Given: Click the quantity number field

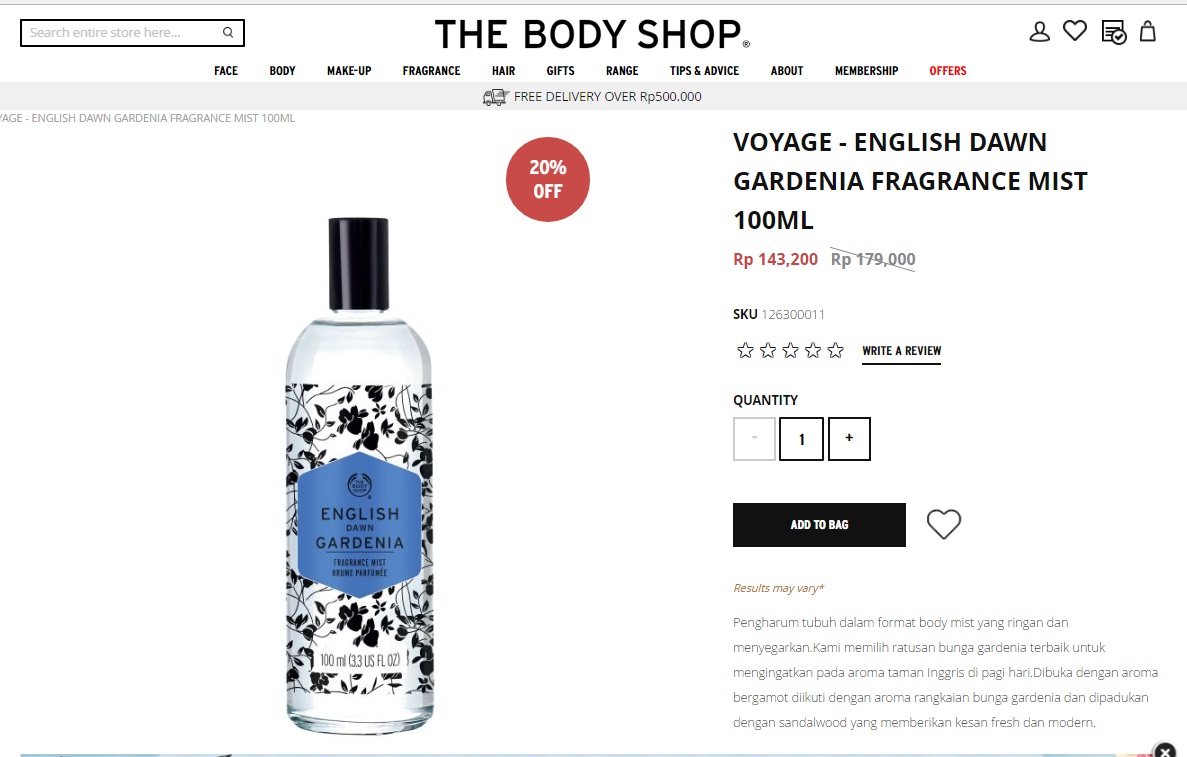Looking at the screenshot, I should (802, 438).
